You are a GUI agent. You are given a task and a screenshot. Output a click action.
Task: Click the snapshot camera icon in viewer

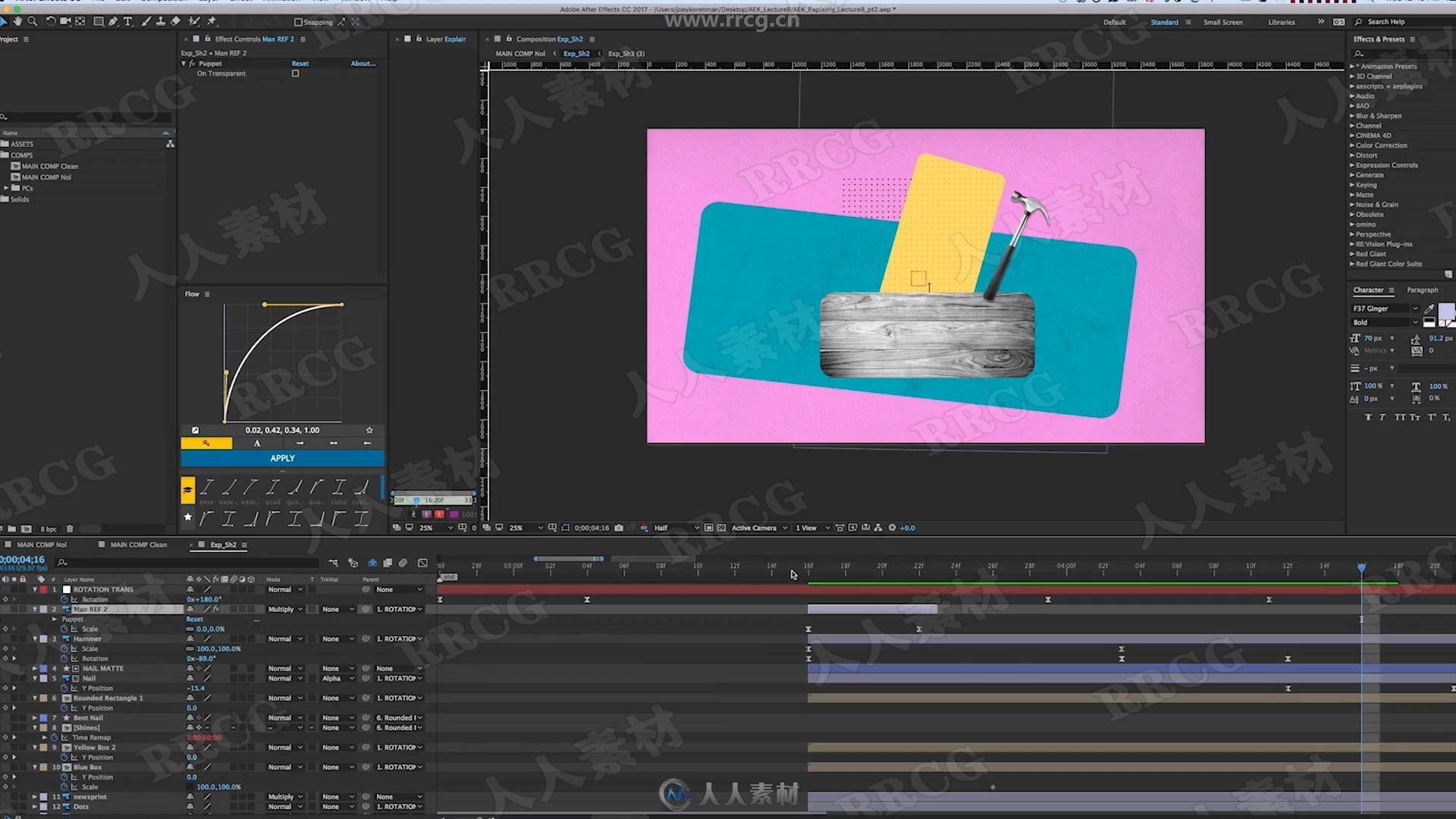pos(619,528)
